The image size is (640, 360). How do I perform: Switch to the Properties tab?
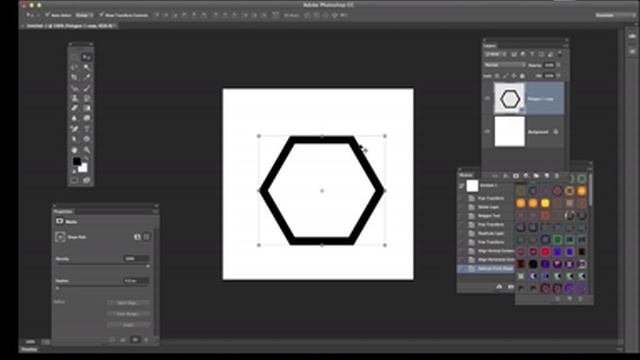(x=63, y=211)
